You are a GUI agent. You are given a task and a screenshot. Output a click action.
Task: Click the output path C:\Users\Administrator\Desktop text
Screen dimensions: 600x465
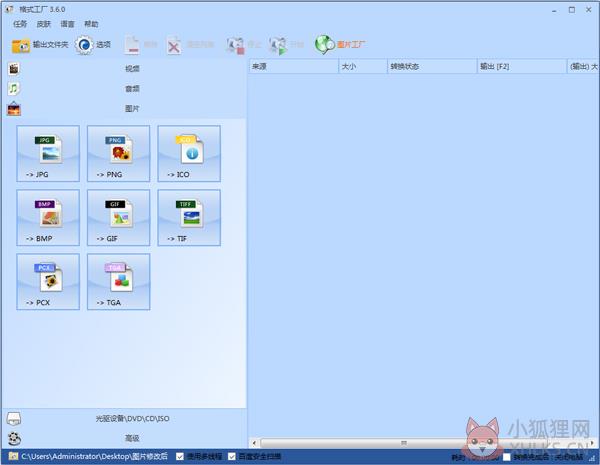coord(95,456)
